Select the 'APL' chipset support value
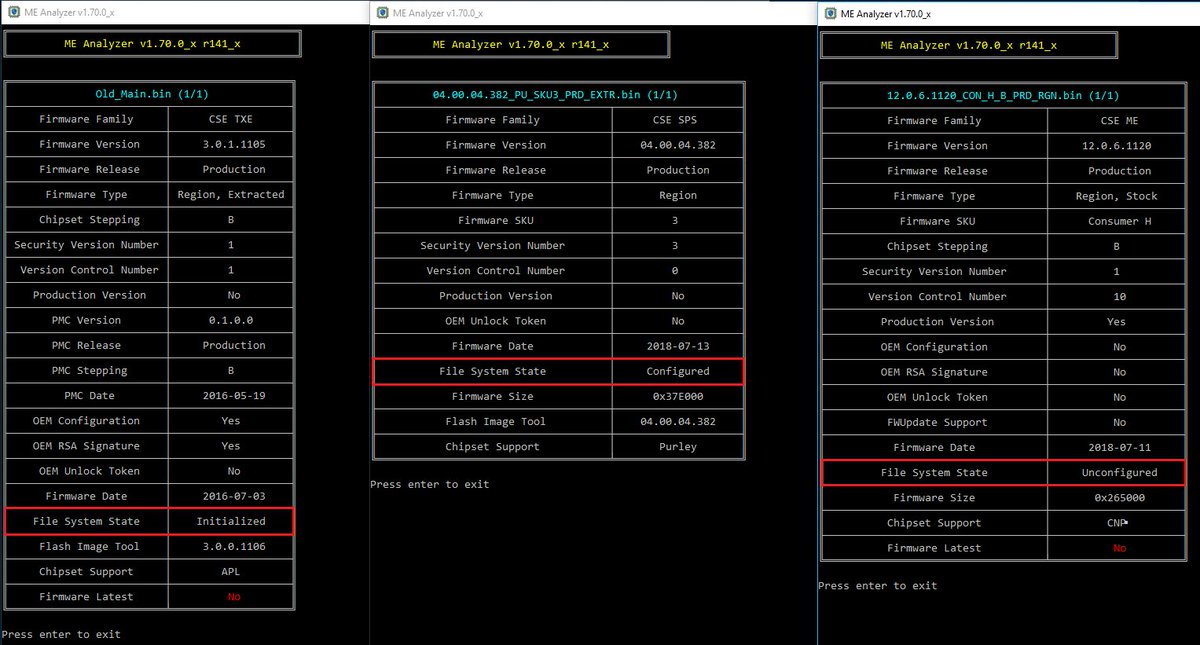Image resolution: width=1200 pixels, height=645 pixels. tap(231, 571)
